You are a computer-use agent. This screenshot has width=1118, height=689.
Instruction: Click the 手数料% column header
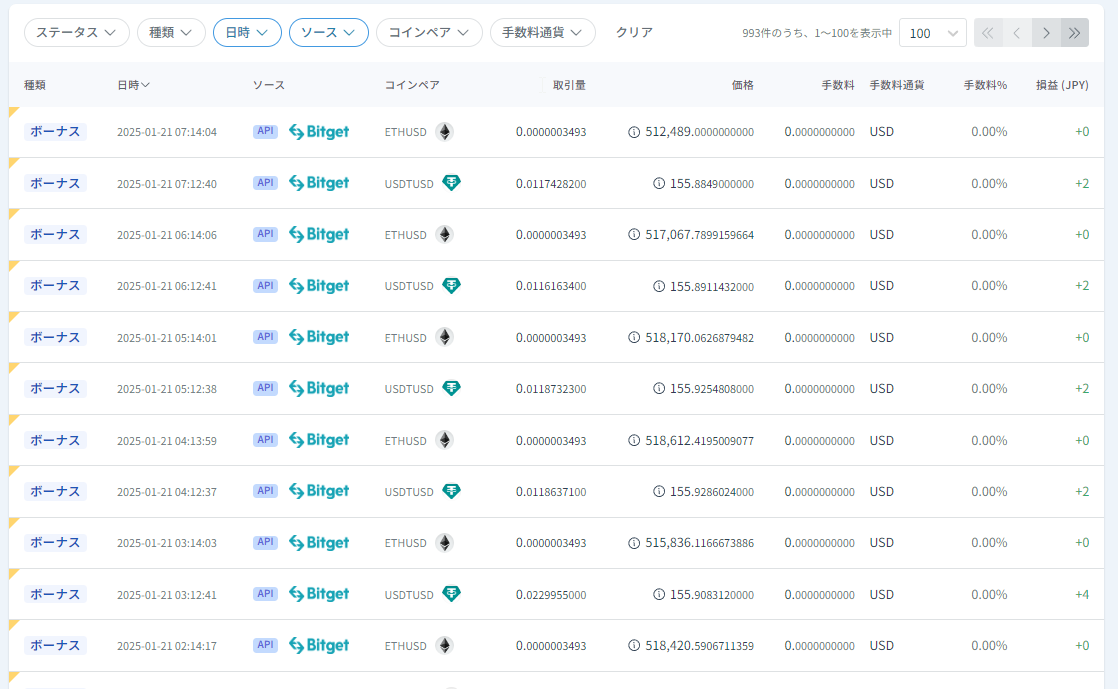tap(985, 85)
